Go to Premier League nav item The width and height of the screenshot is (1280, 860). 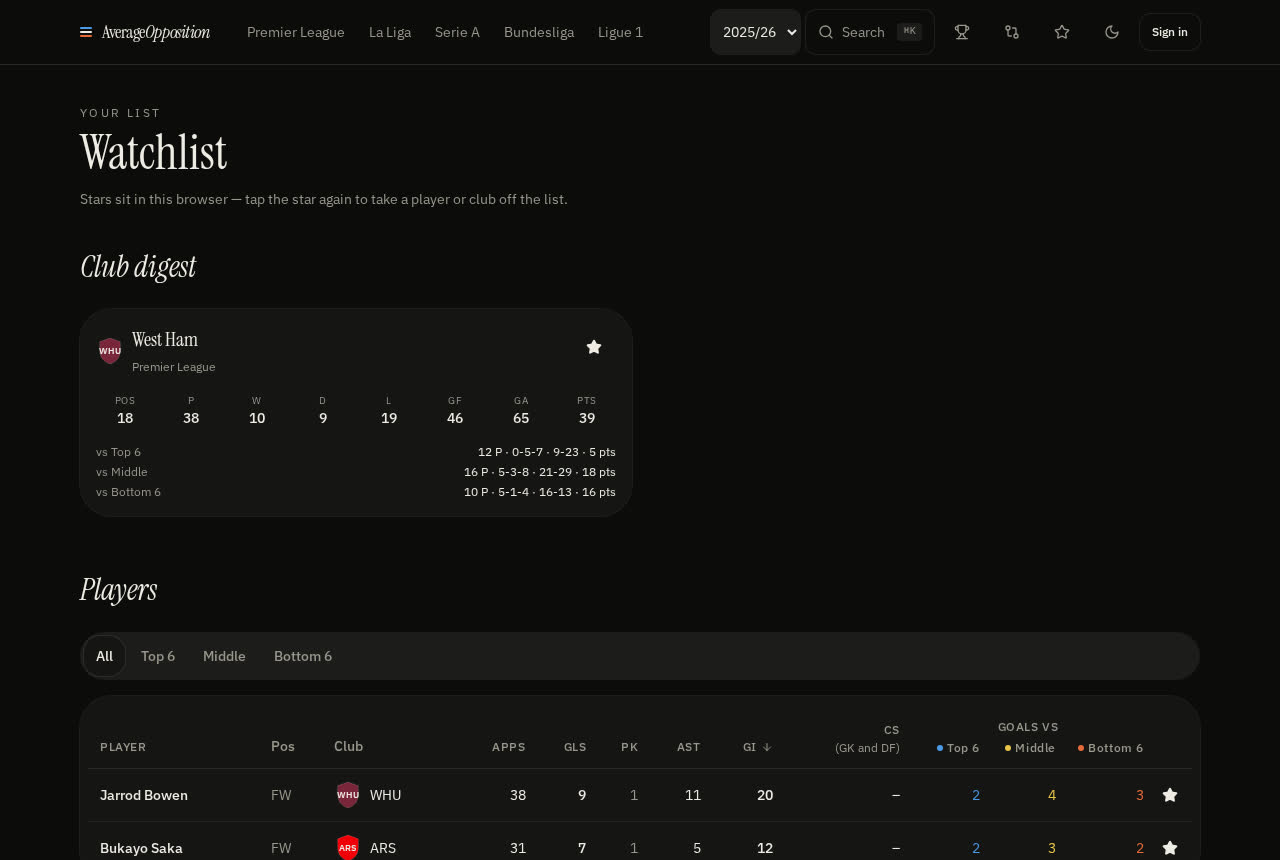296,32
